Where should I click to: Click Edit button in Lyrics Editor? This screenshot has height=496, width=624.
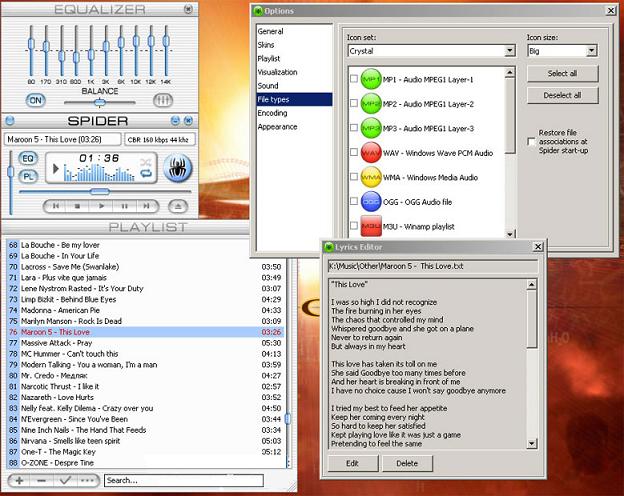pos(352,463)
